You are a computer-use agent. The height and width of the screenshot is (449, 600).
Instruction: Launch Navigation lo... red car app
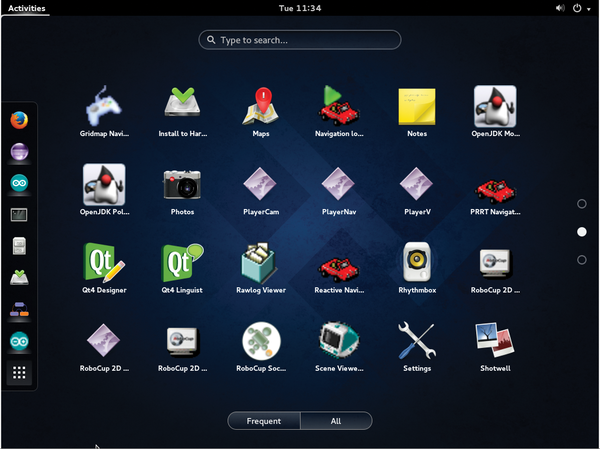point(339,111)
